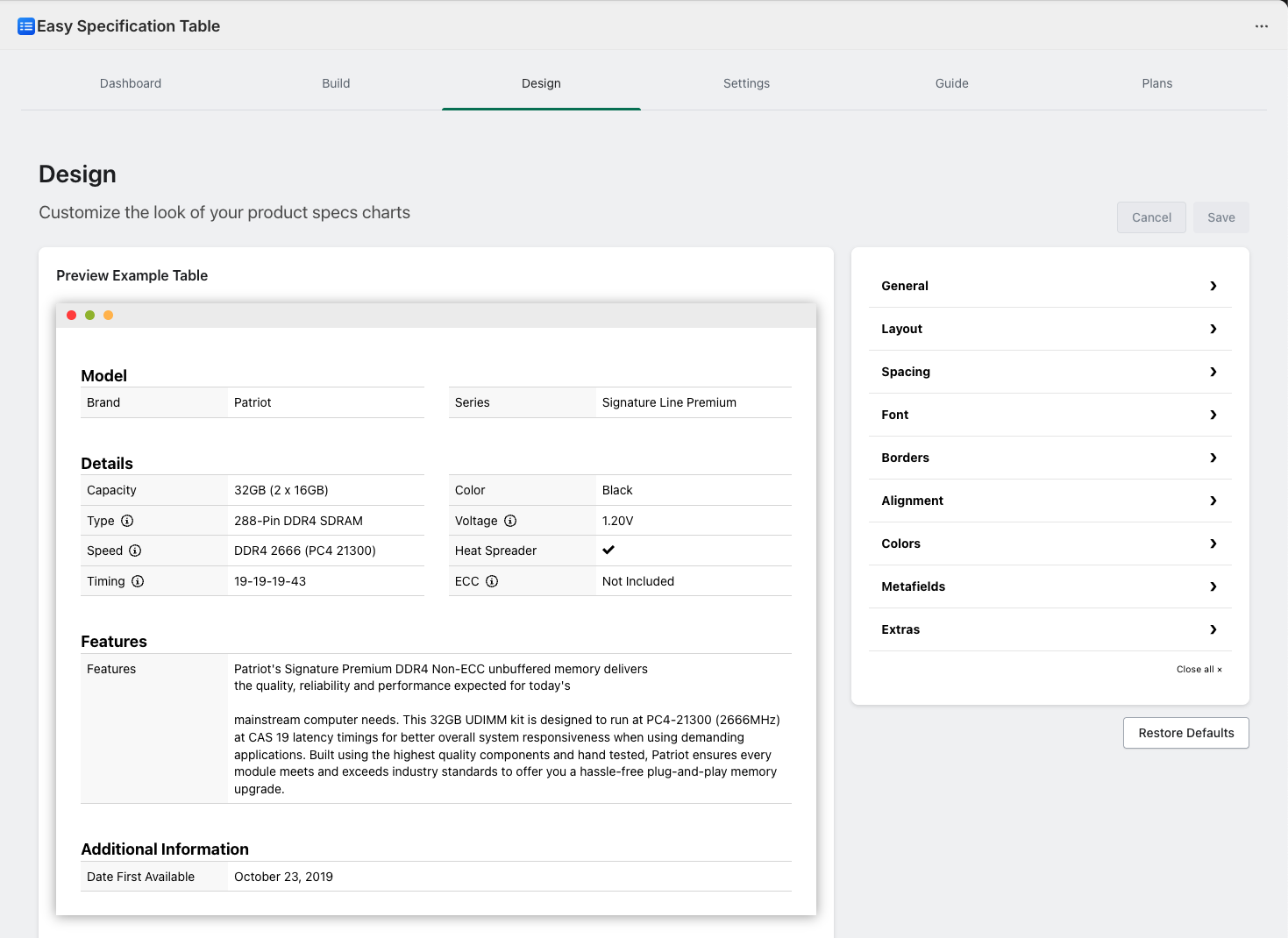Expand the Font options
The height and width of the screenshot is (938, 1288).
pos(1050,415)
